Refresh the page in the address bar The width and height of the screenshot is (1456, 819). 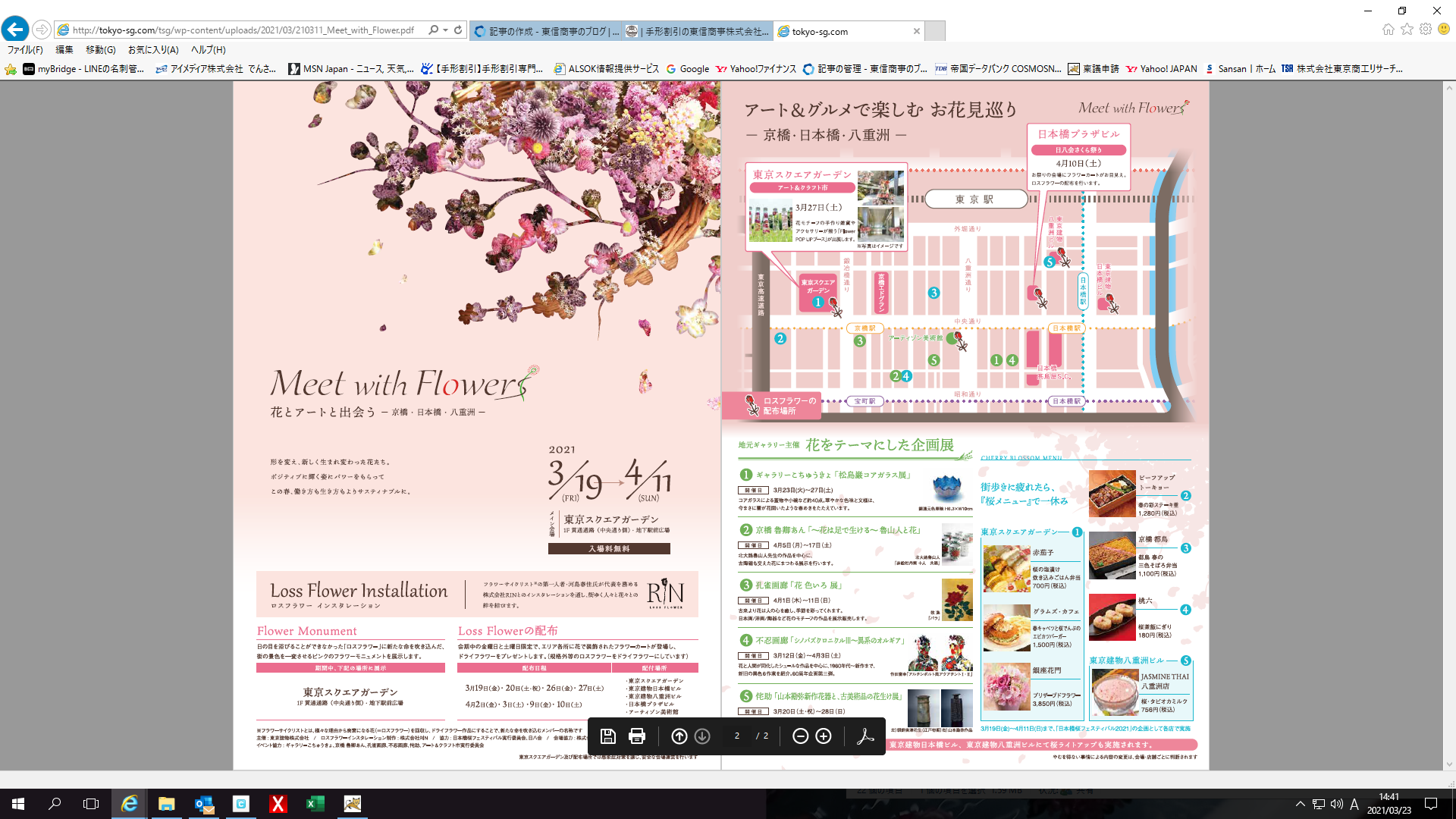click(458, 30)
